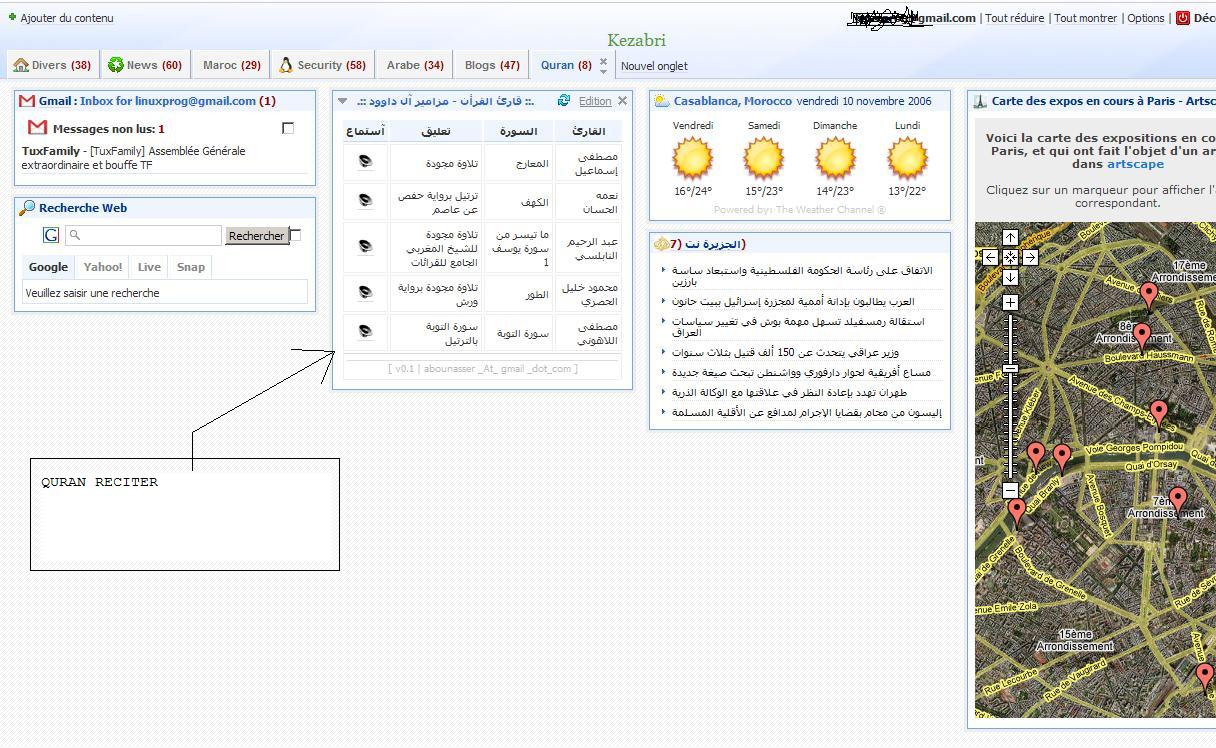The image size is (1216, 748).
Task: Close the Quran tab
Action: [603, 61]
